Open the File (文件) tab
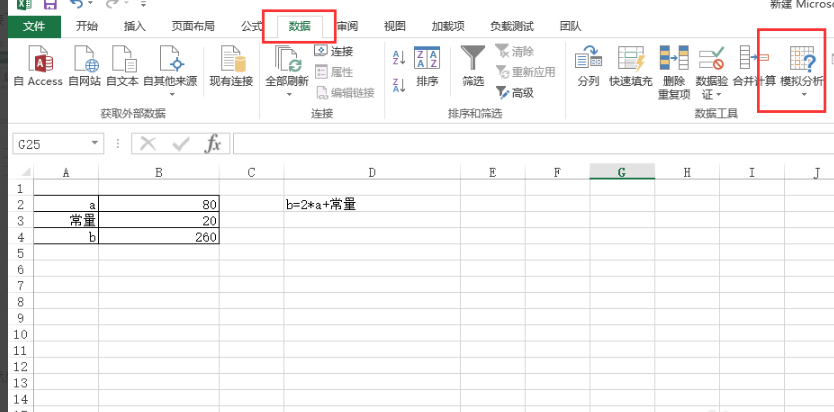The height and width of the screenshot is (412, 834). click(34, 27)
